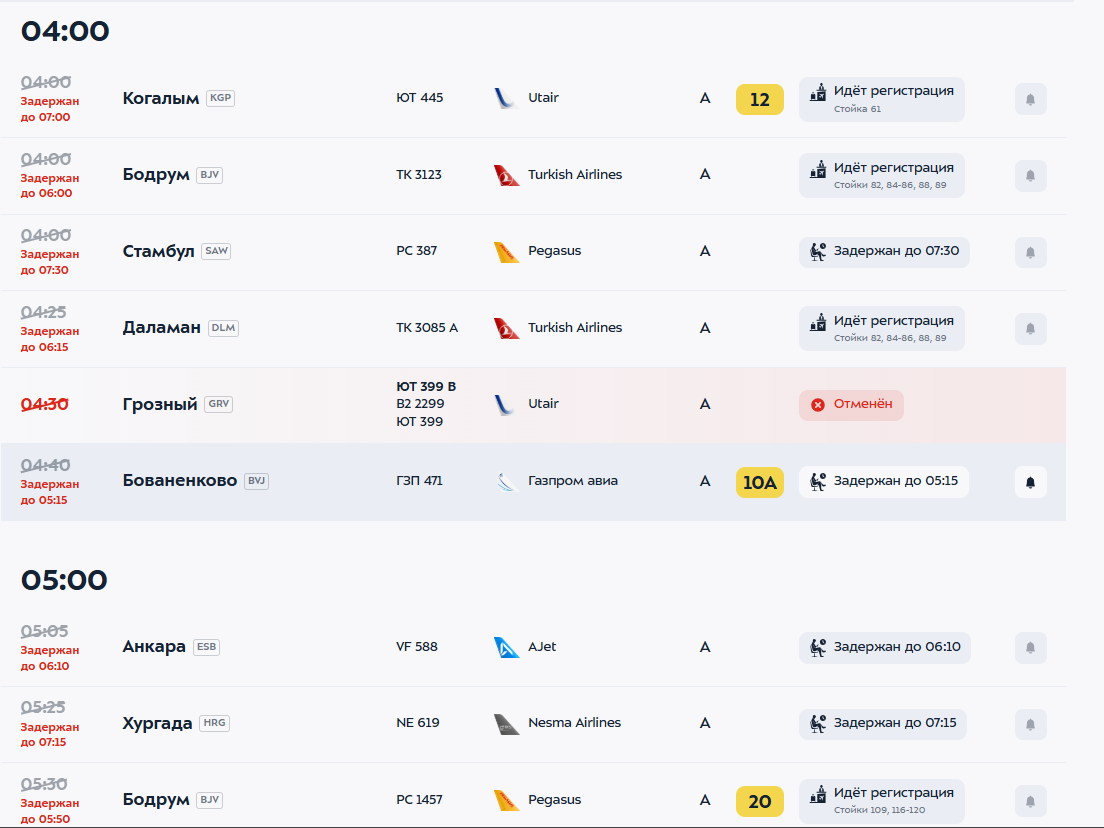The width and height of the screenshot is (1104, 828).
Task: Click 'Задержан до 05:15' status badge
Action: [883, 482]
